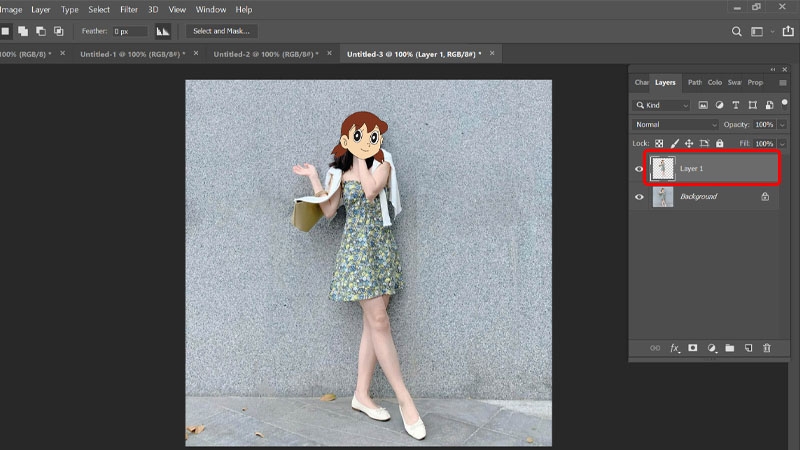Click the Link layers icon
This screenshot has width=800, height=450.
pos(655,348)
